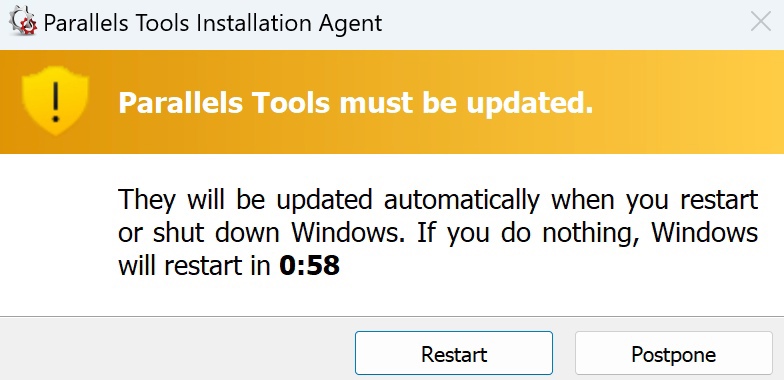Click the exclamation mark inside the shield
This screenshot has width=784, height=380.
[56, 102]
